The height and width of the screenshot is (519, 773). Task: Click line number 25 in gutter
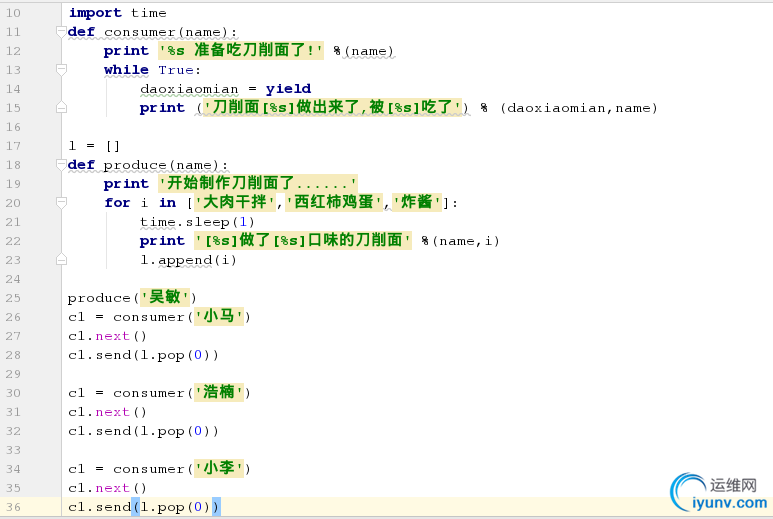tap(13, 298)
